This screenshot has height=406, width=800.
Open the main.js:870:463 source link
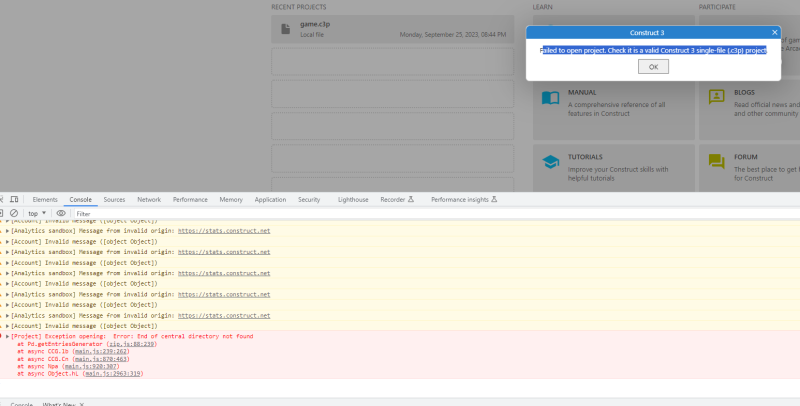coord(101,359)
